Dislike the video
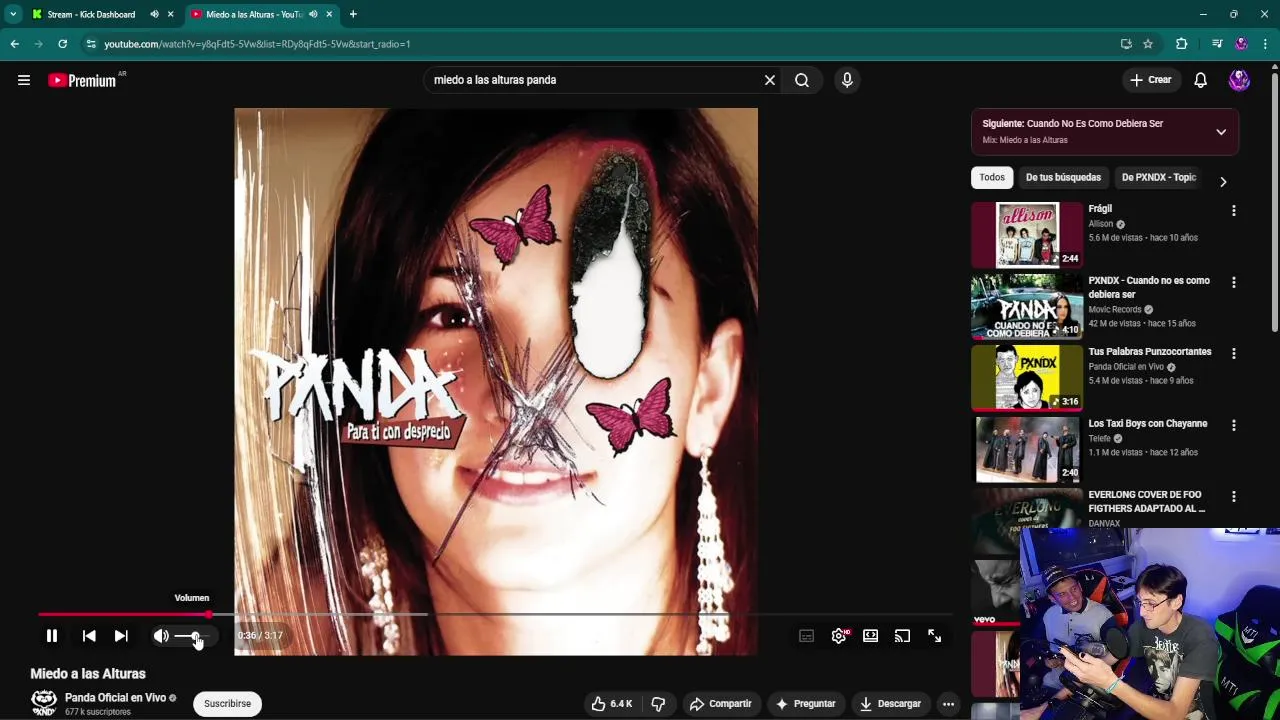The width and height of the screenshot is (1280, 720). click(658, 704)
